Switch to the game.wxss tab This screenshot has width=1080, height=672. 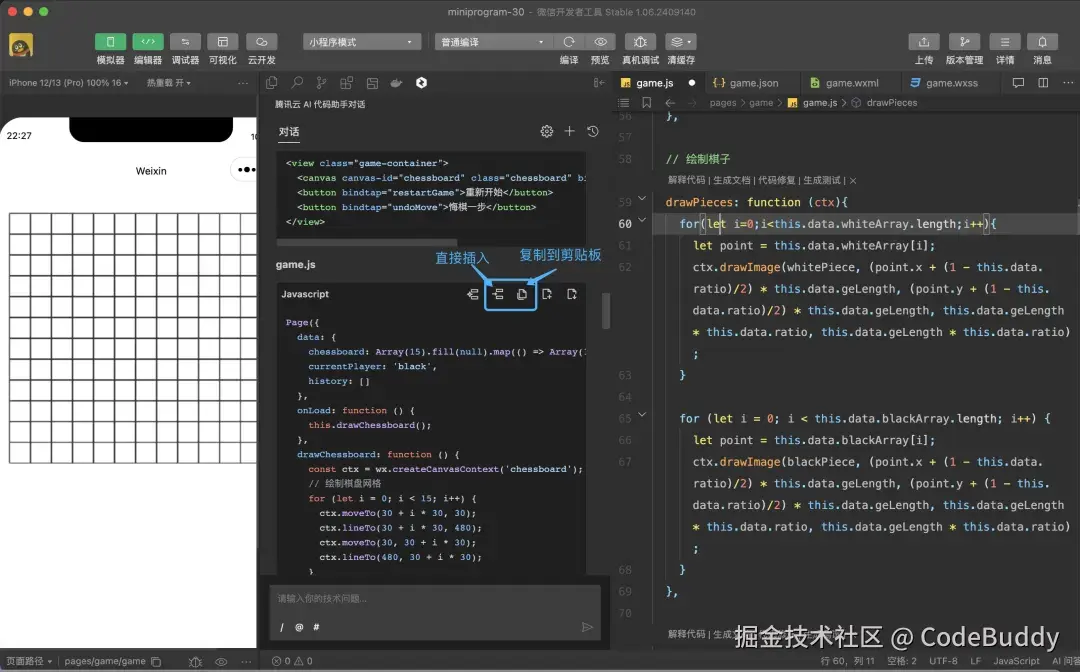click(x=944, y=83)
